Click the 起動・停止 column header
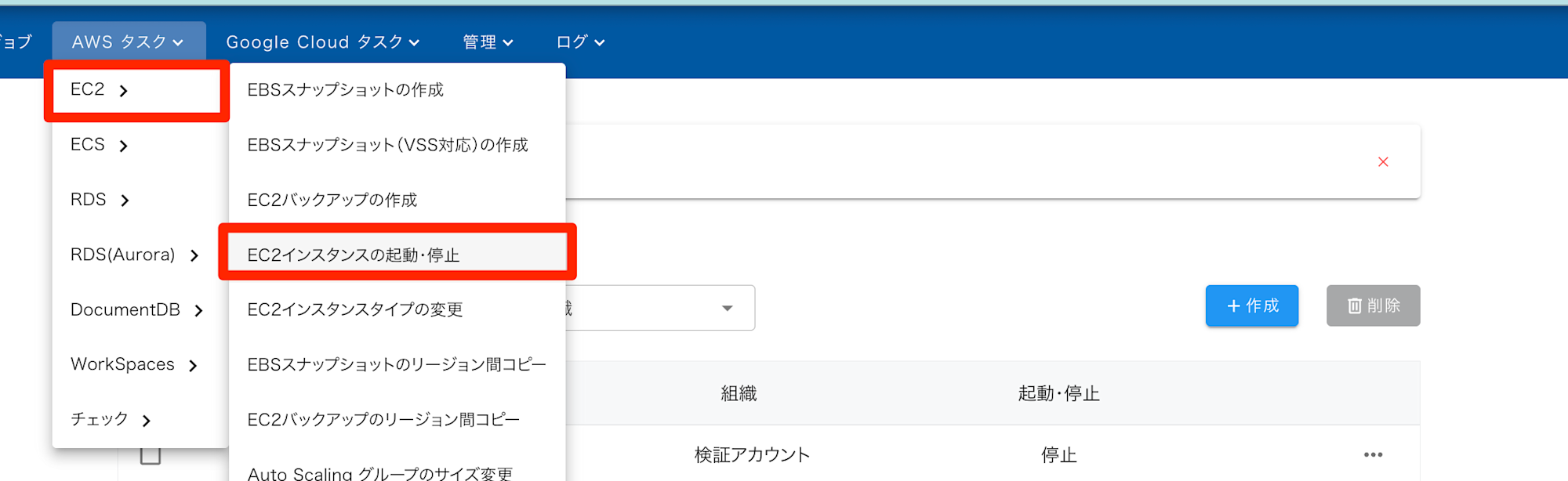Screen dimensions: 1568x481 coord(1058,393)
